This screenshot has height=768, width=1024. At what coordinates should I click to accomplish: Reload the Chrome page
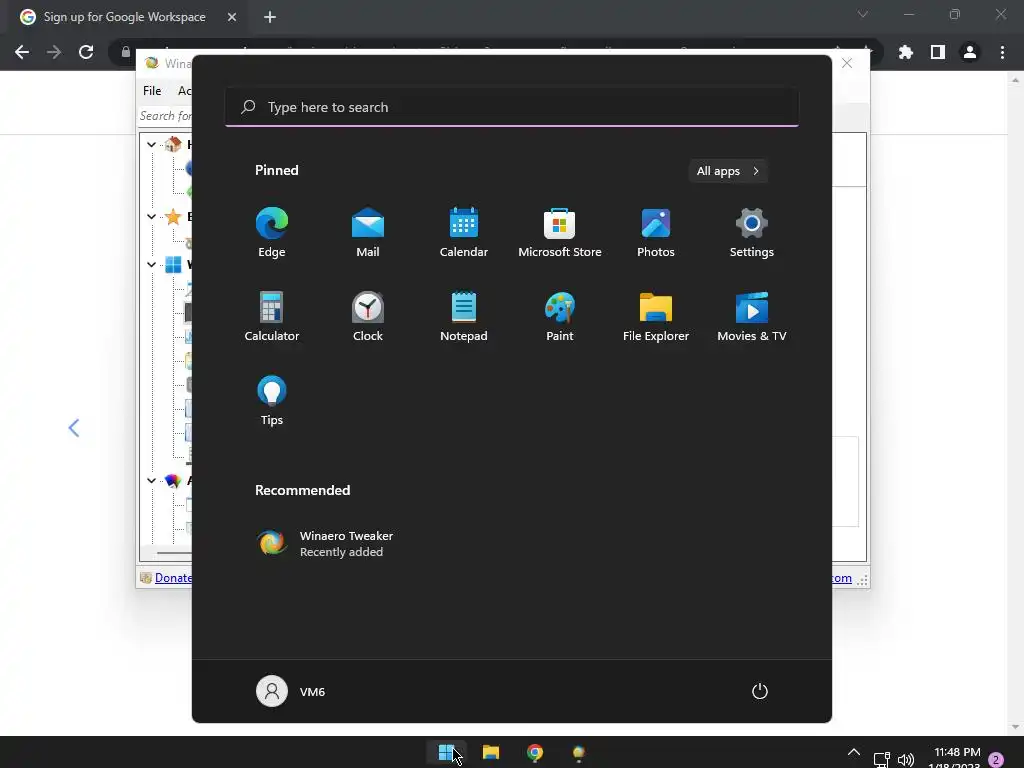(x=86, y=52)
